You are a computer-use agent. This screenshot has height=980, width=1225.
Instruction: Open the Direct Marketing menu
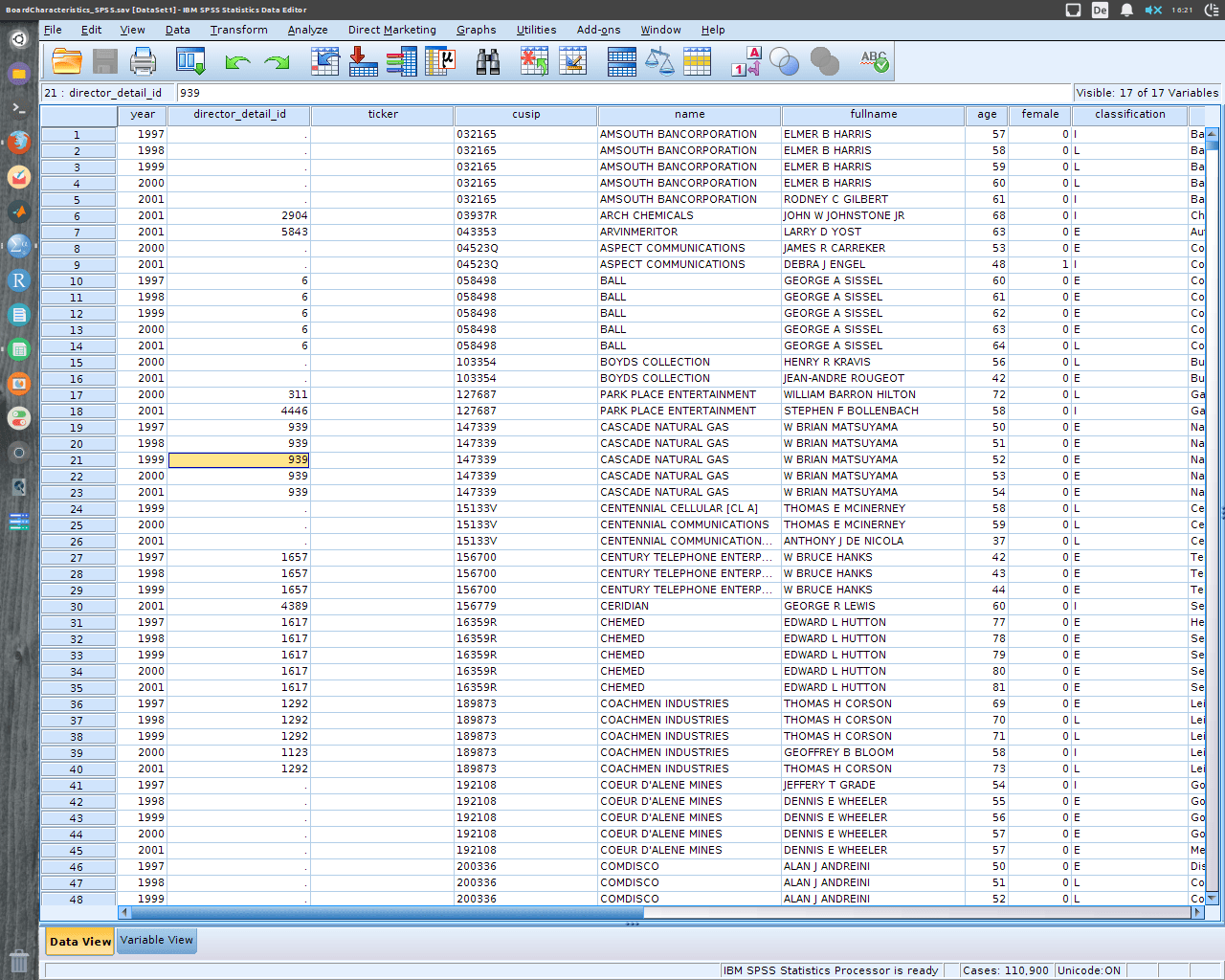[x=391, y=30]
